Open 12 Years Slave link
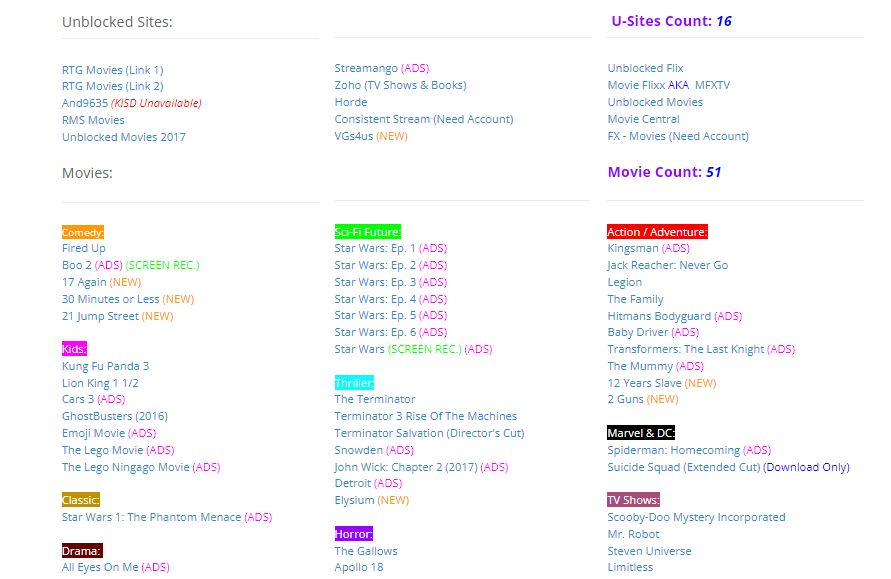Image resolution: width=891 pixels, height=579 pixels. pos(644,384)
